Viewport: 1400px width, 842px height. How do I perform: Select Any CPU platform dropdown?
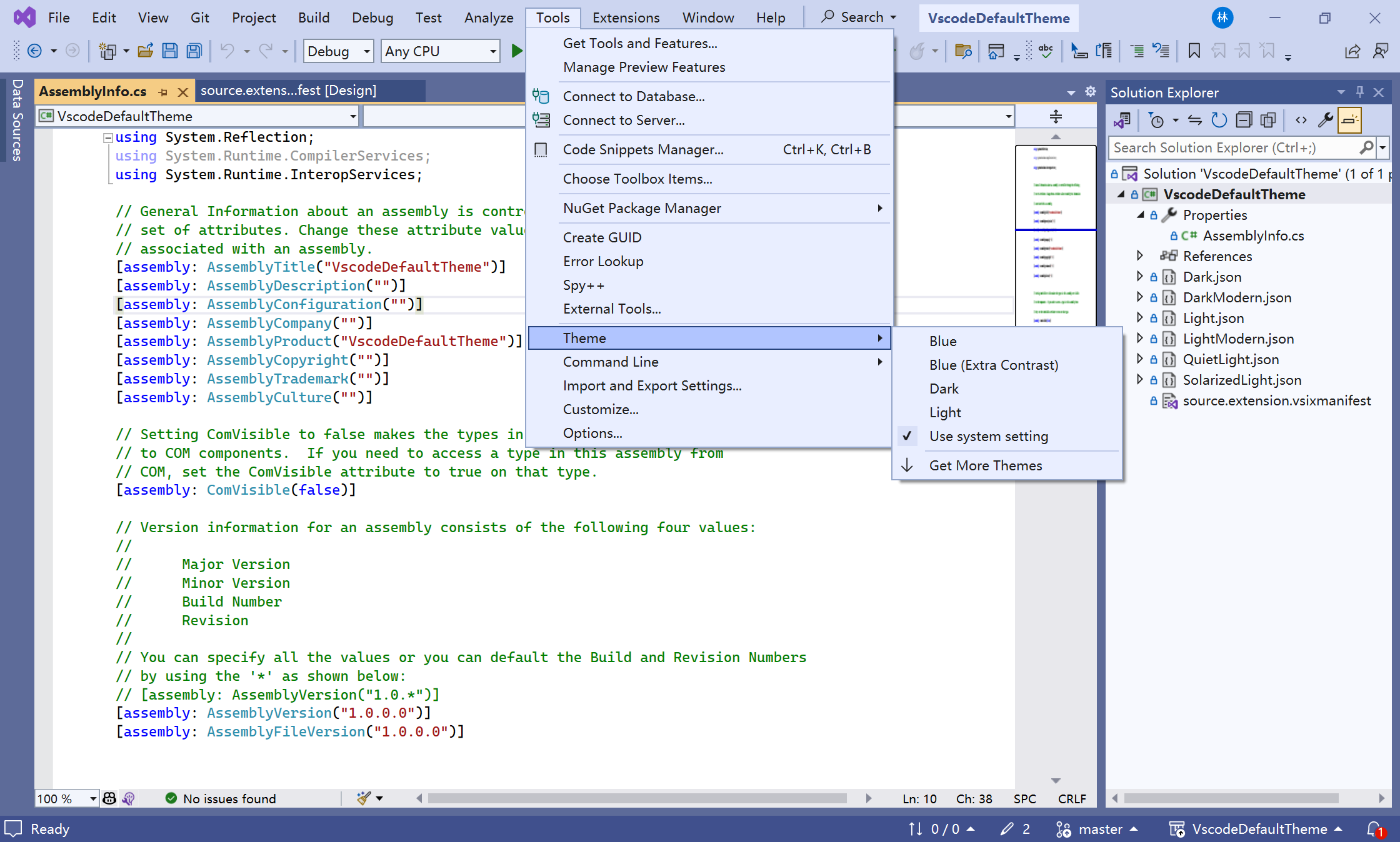[440, 51]
